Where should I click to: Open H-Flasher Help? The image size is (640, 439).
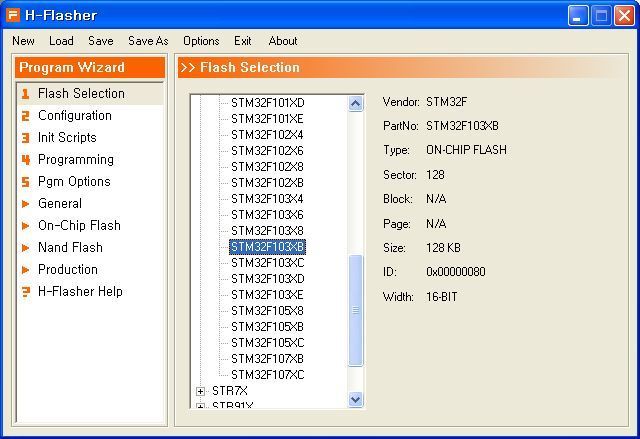(80, 292)
